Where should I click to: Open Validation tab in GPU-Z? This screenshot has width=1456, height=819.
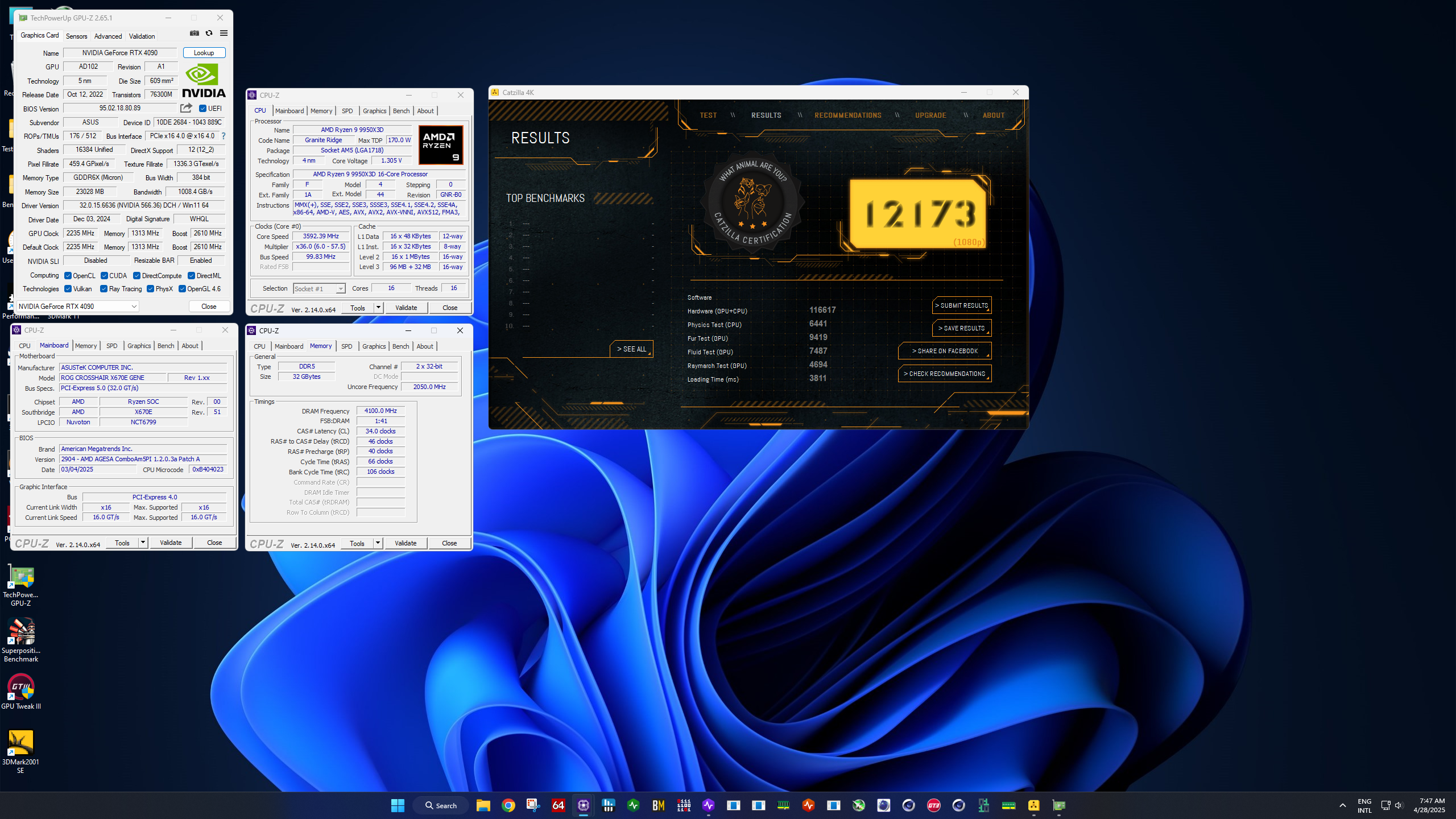(142, 36)
